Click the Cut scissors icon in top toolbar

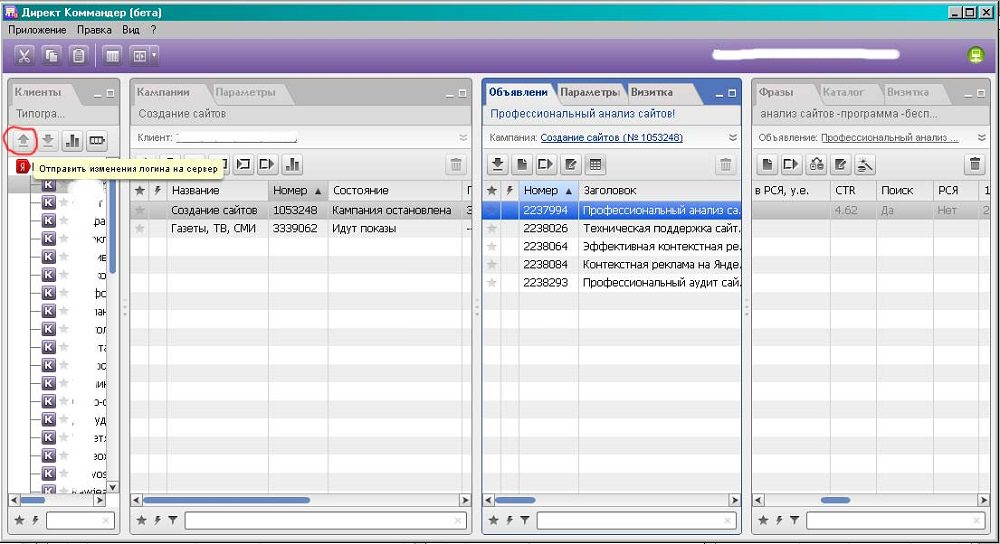pos(24,56)
